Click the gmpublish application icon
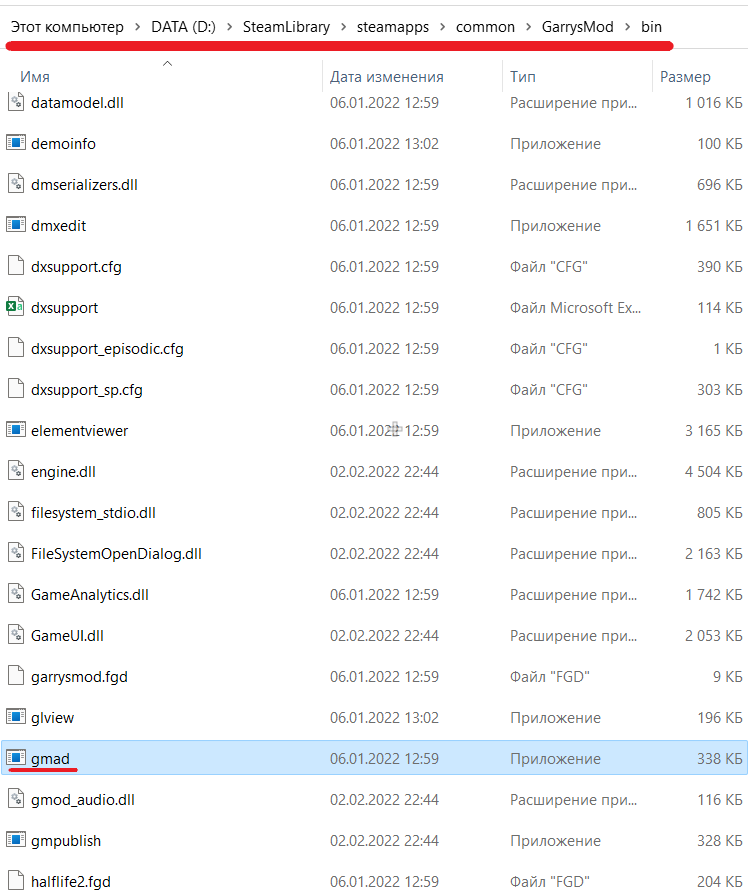 (x=16, y=839)
